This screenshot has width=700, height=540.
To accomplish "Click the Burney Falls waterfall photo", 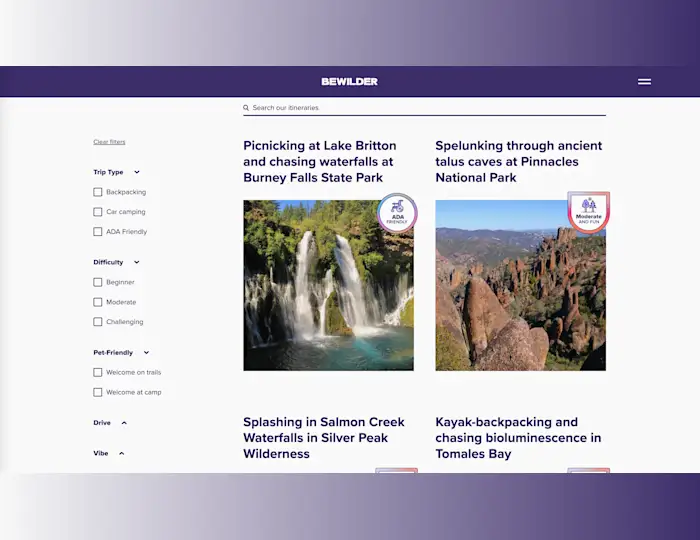I will 328,285.
